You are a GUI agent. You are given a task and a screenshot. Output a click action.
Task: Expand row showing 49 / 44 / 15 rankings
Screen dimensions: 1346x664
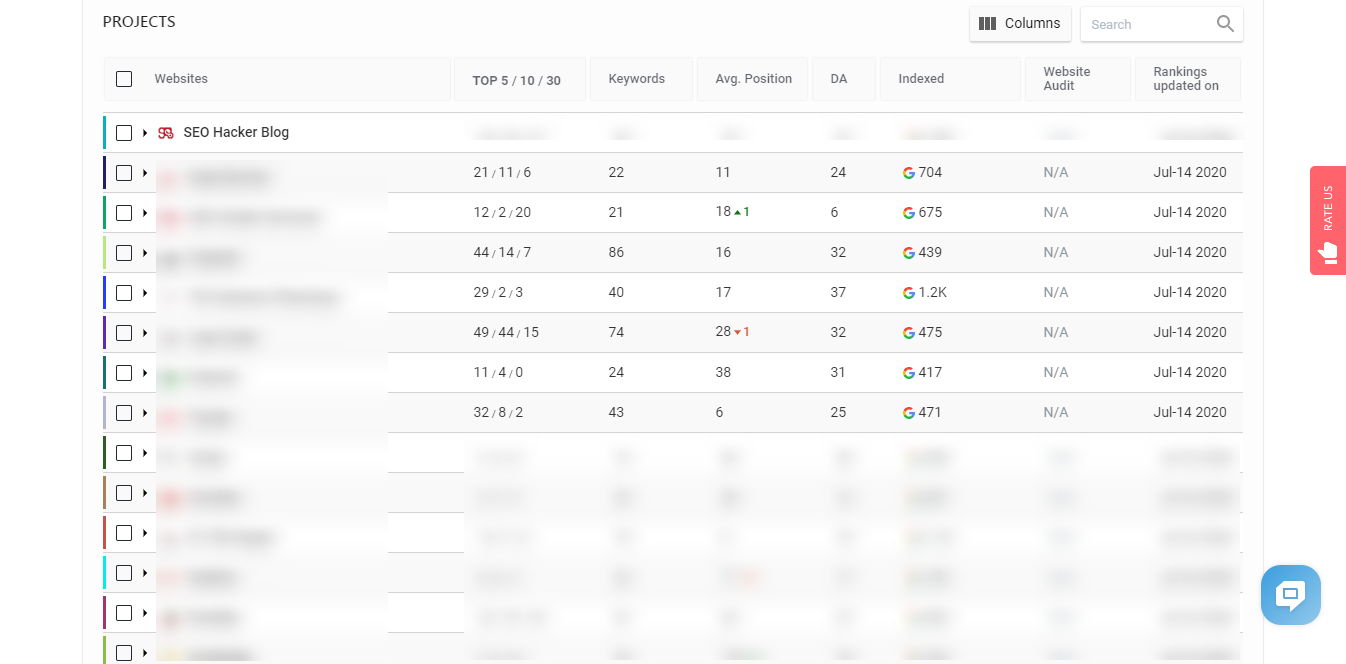145,333
